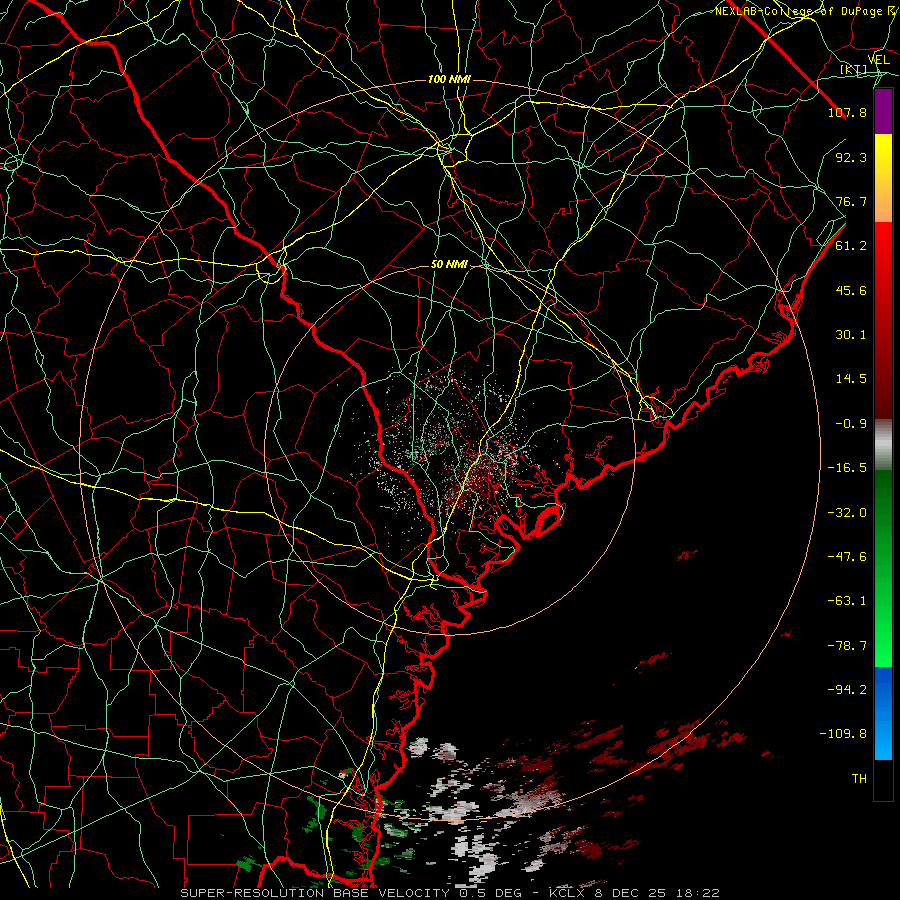
Task: Click the -94.2 scale label
Action: (847, 690)
